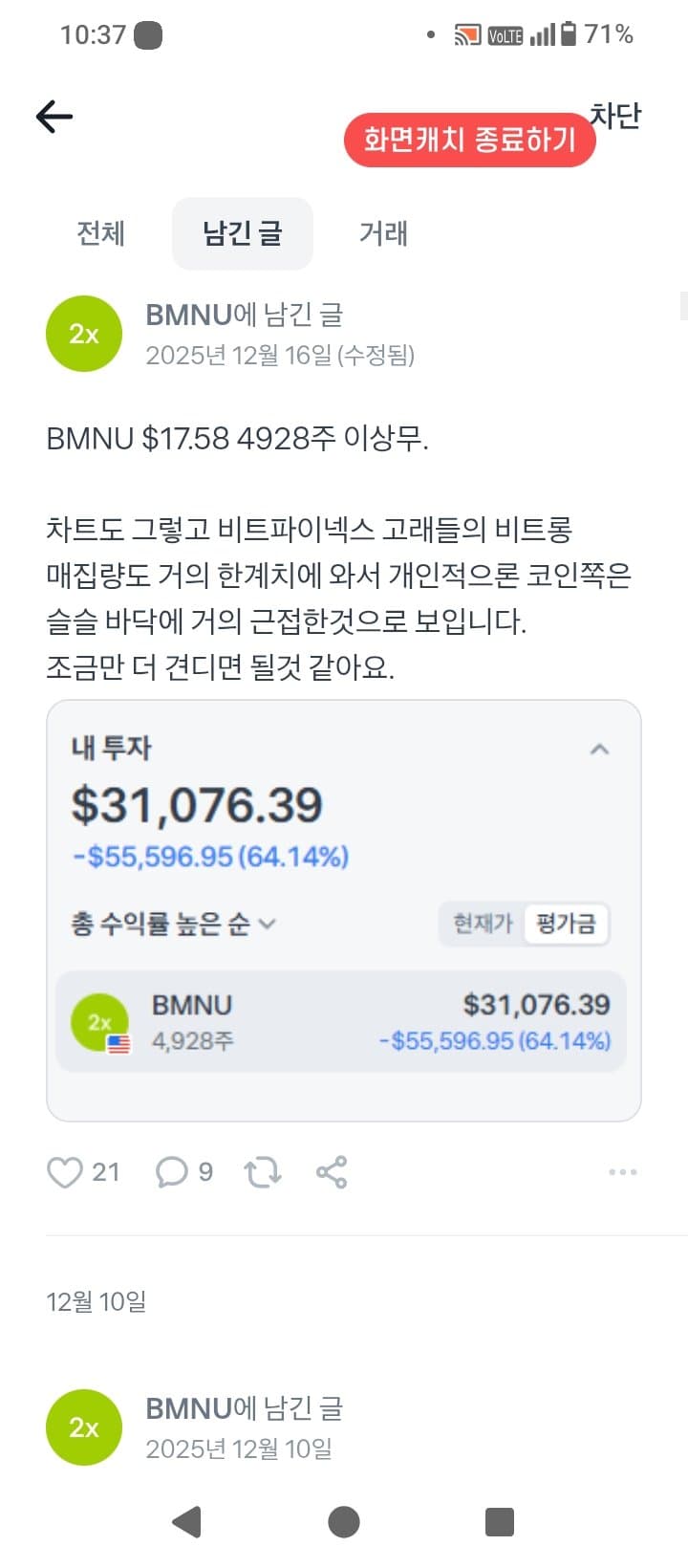Image resolution: width=688 pixels, height=1568 pixels.
Task: Repost the BMNU post
Action: (262, 1172)
